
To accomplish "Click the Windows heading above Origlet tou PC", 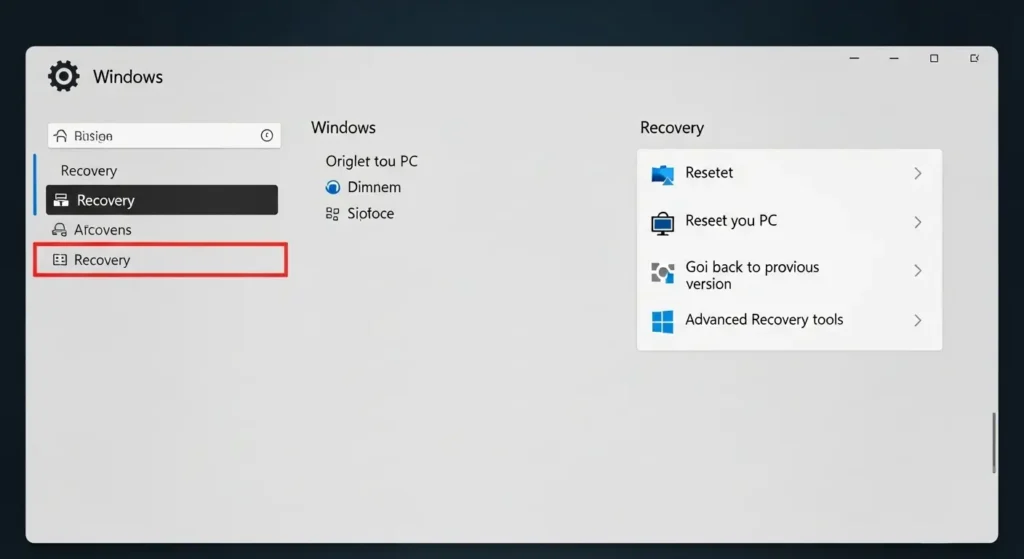I will (x=344, y=127).
